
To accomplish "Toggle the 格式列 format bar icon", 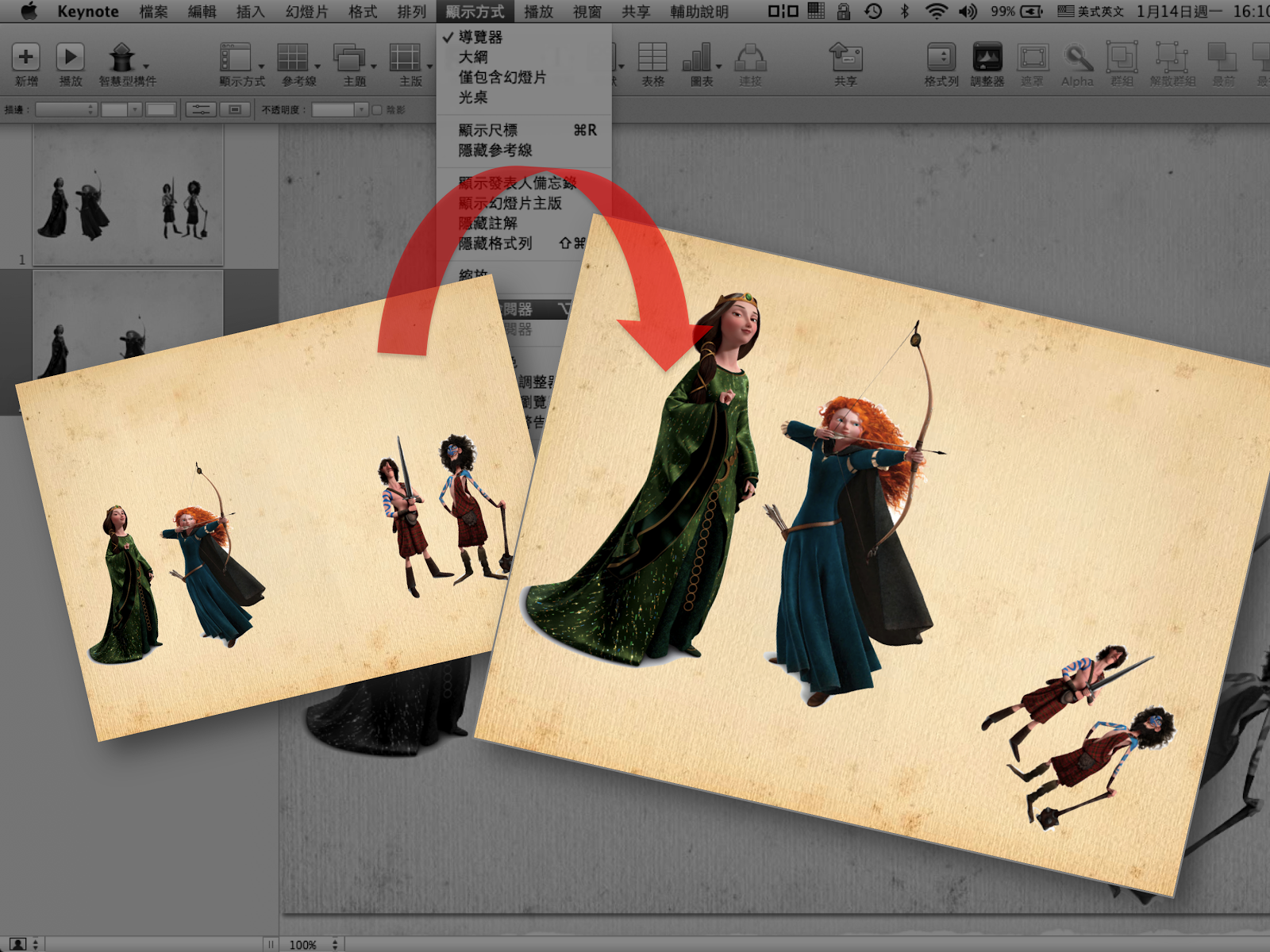I will (x=941, y=57).
